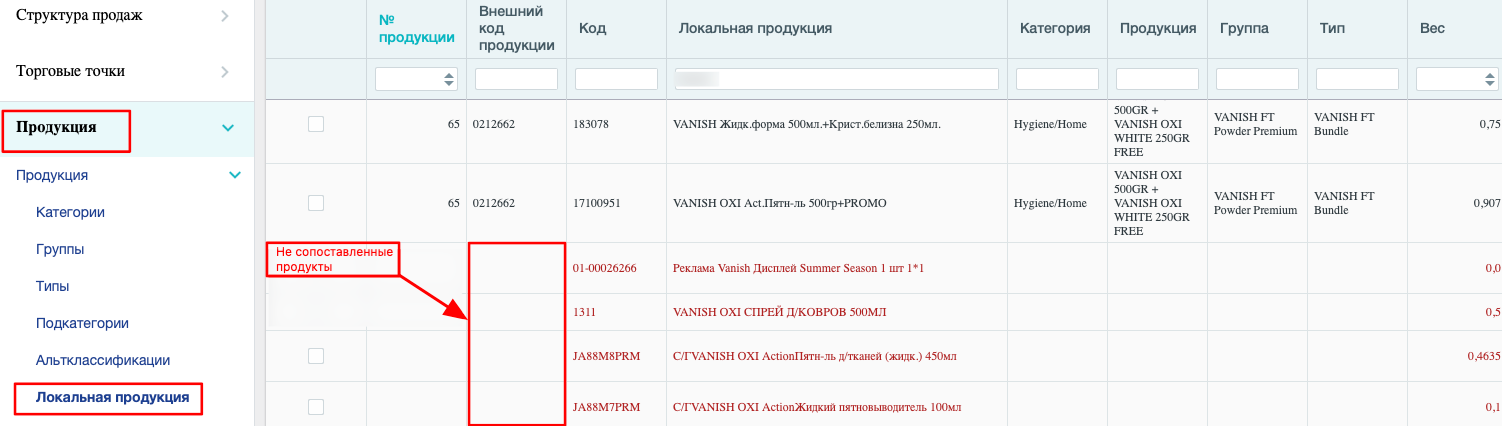Click С/Г VANISH OXI ActionЖидкий пятновыводитель 100мл
Screen dimensions: 1502x426
tap(817, 406)
